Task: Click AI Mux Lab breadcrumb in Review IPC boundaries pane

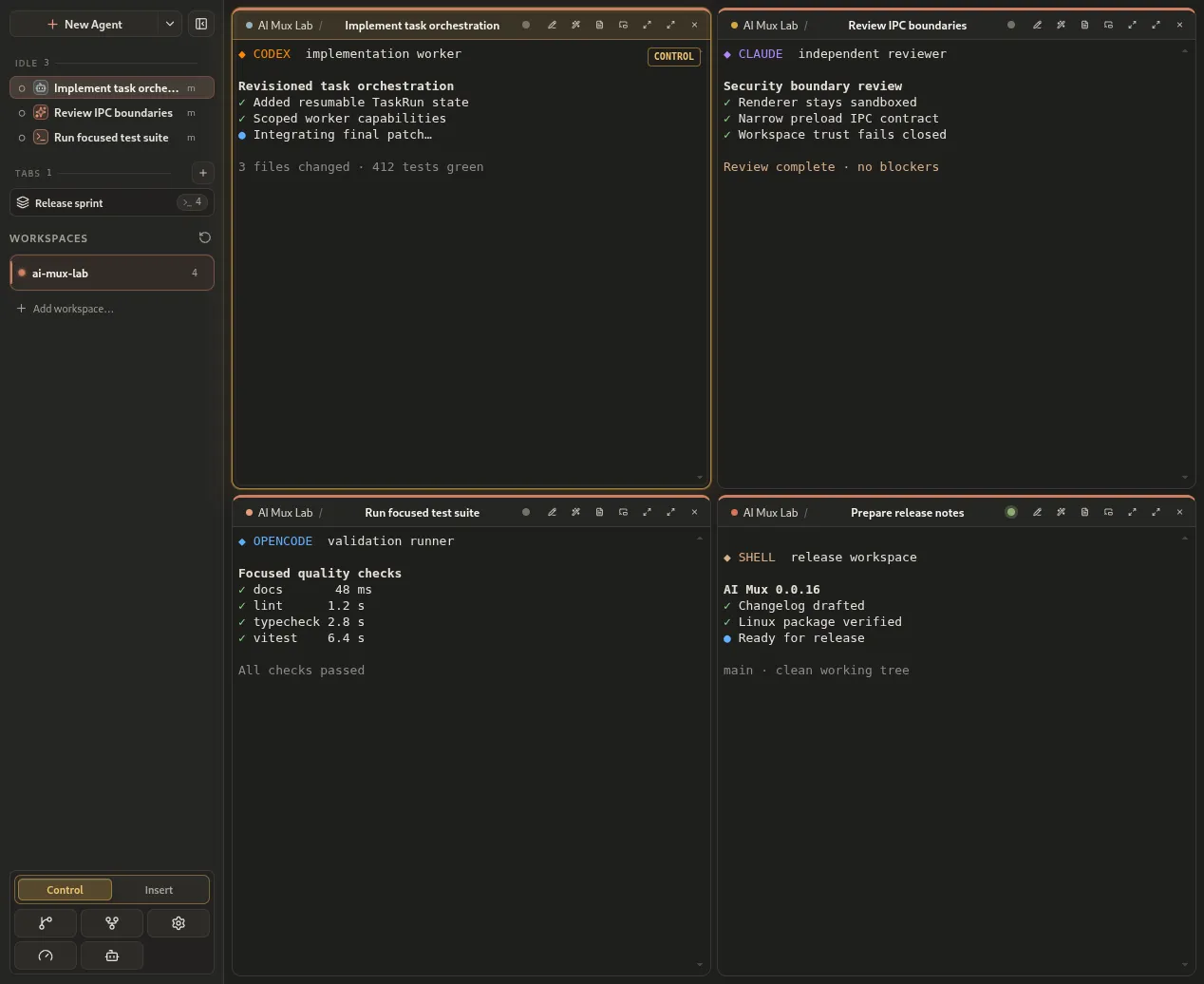Action: point(770,26)
